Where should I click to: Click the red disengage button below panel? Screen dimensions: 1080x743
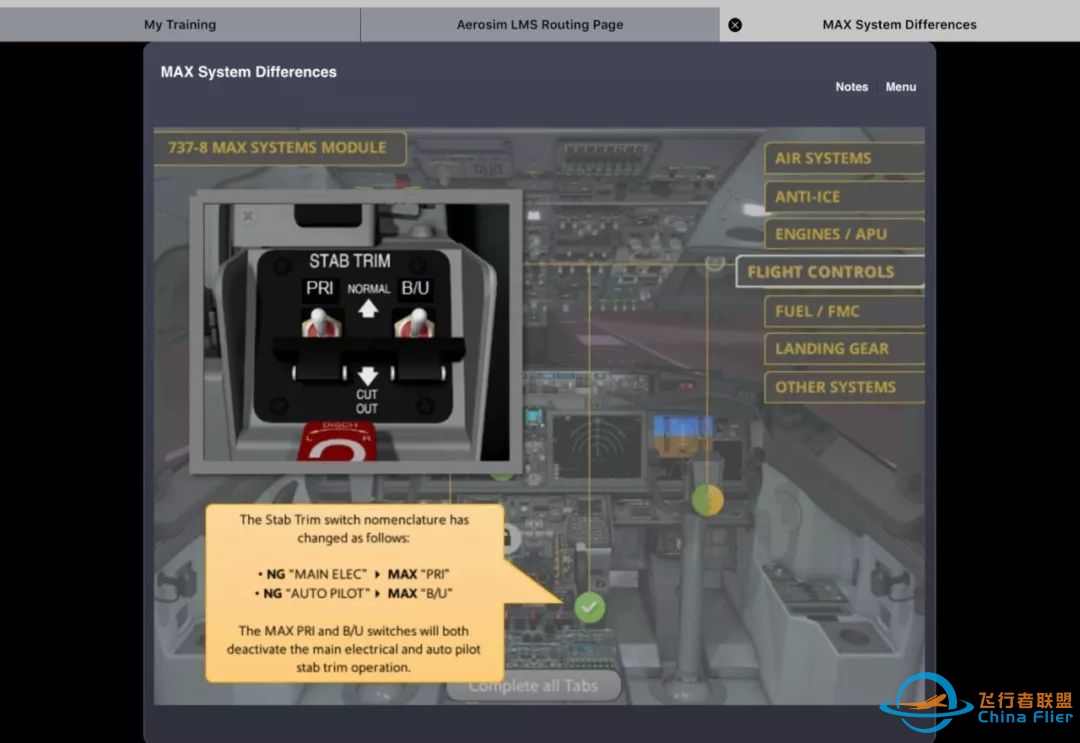[x=338, y=441]
